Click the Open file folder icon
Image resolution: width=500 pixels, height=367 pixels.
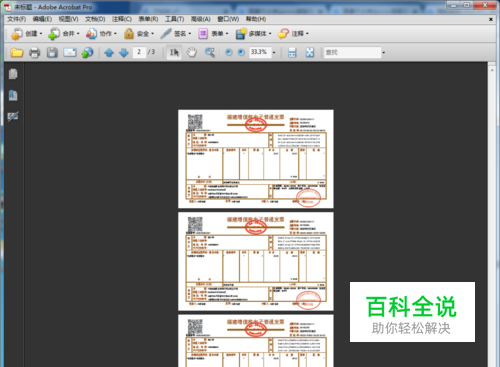tap(17, 52)
